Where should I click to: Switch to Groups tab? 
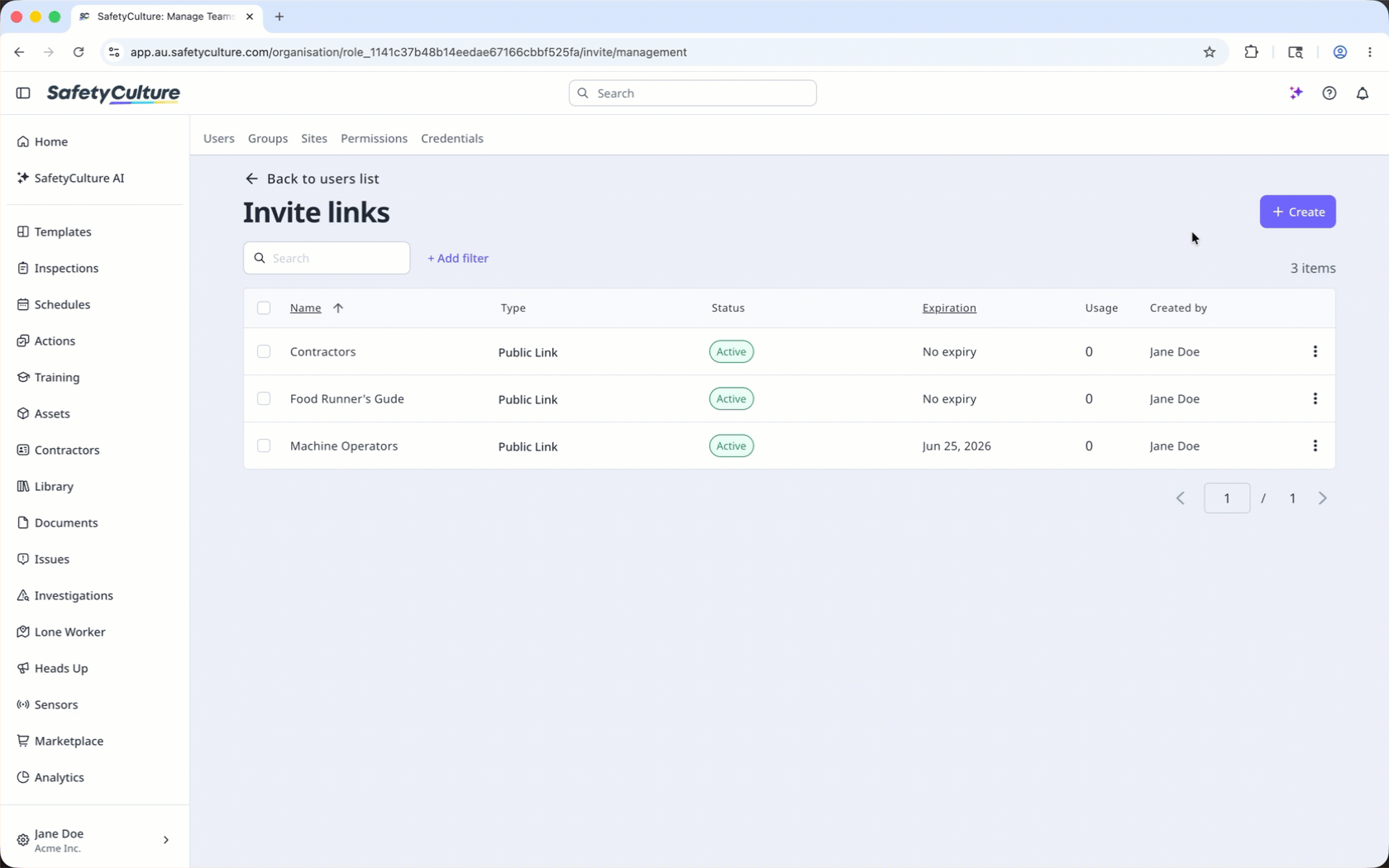[x=268, y=139]
